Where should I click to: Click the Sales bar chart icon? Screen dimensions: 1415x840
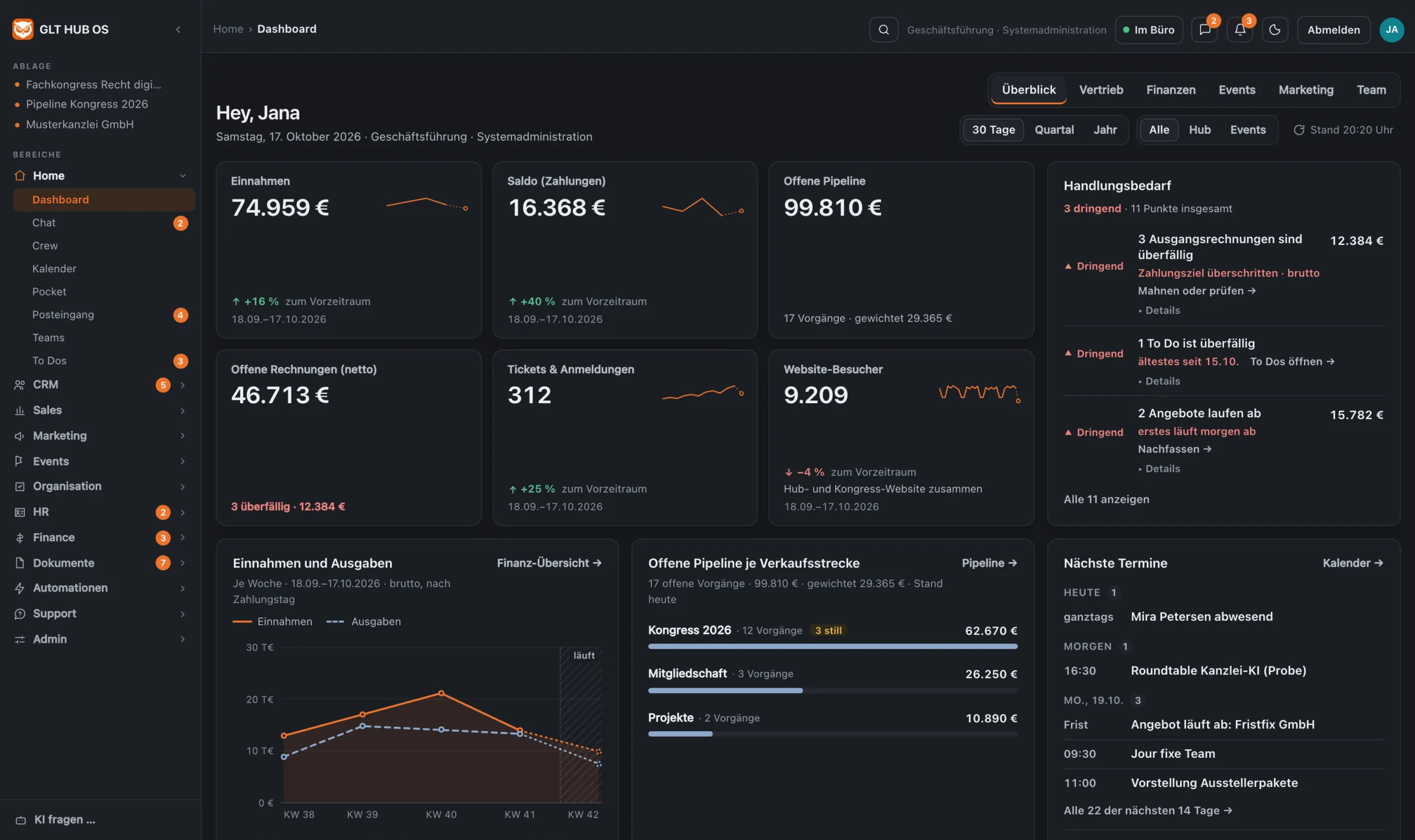(20, 410)
